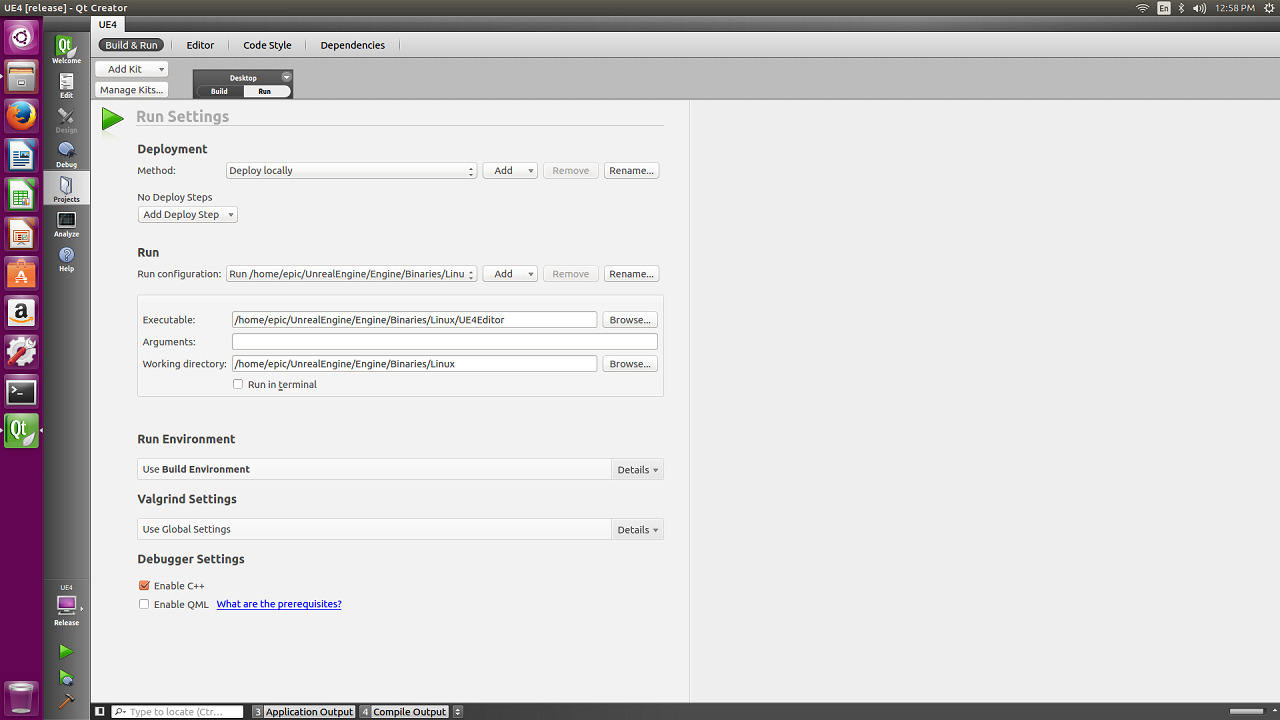Build the project with the hammer icon
Screen dimensions: 1280x720
(66, 701)
